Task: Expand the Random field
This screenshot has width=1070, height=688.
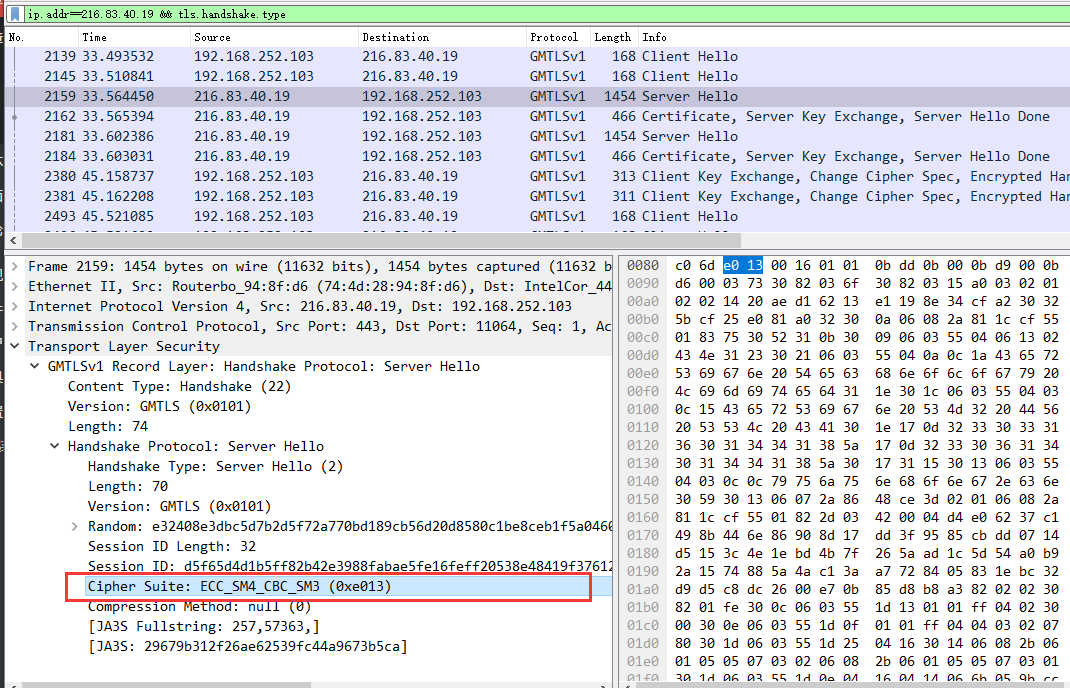Action: (75, 526)
